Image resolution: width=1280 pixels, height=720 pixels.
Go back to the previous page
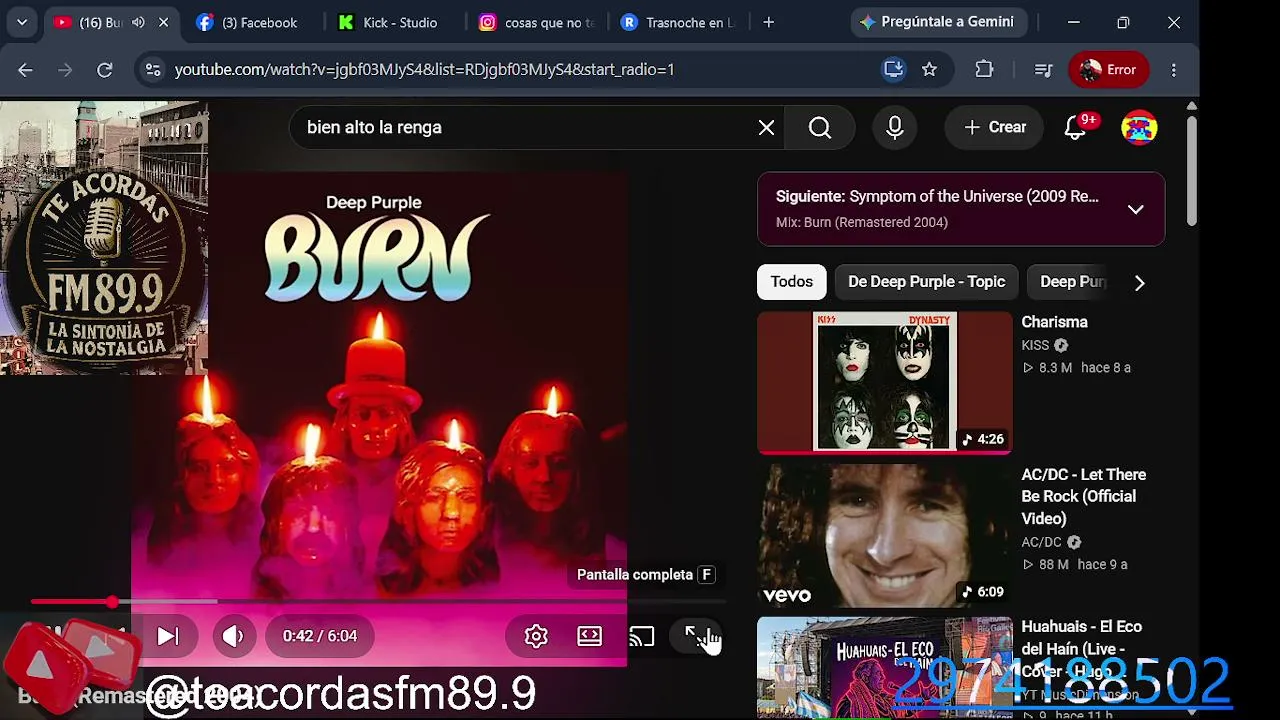tap(25, 70)
